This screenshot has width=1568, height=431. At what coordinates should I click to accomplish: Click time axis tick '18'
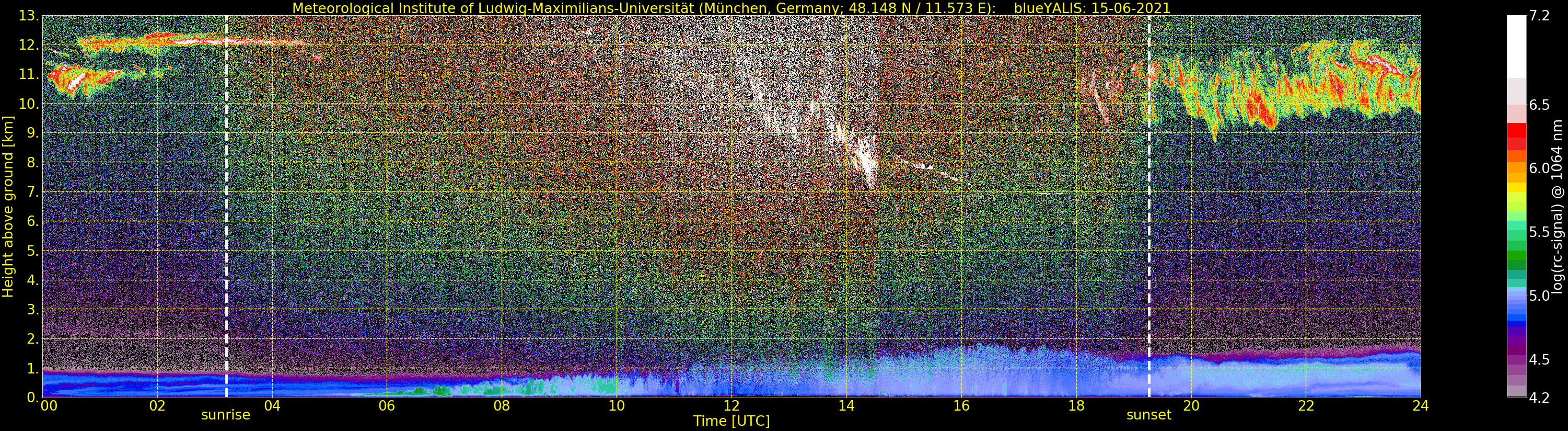coord(1076,405)
